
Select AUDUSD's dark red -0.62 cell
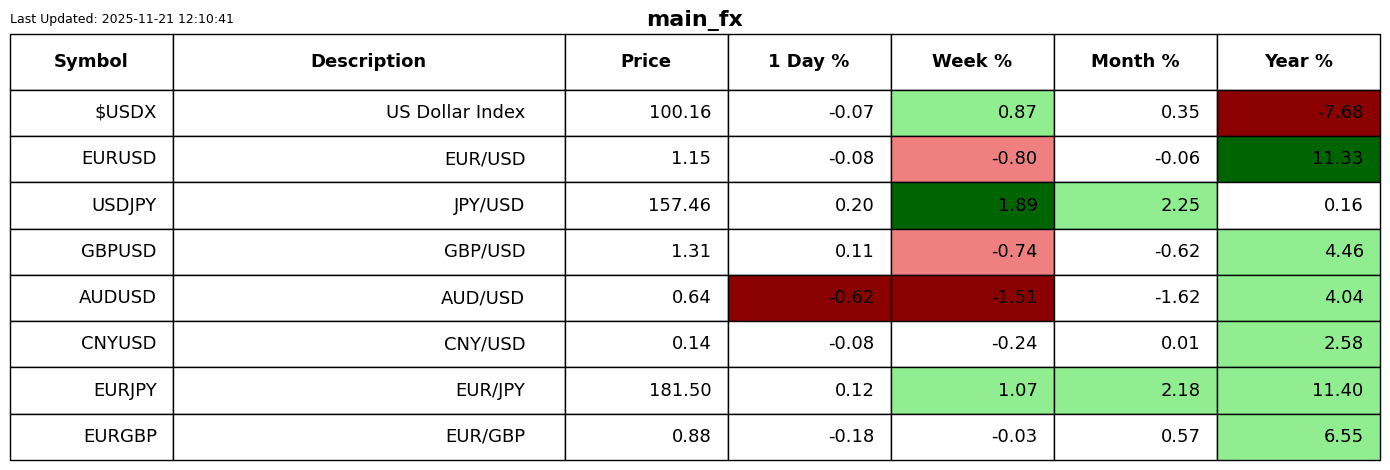point(809,298)
